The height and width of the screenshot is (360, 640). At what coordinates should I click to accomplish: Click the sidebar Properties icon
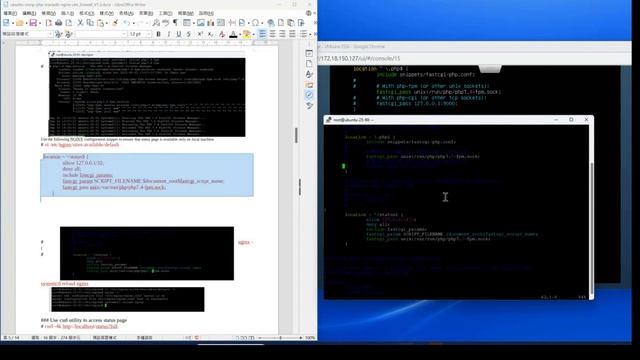pyautogui.click(x=309, y=53)
